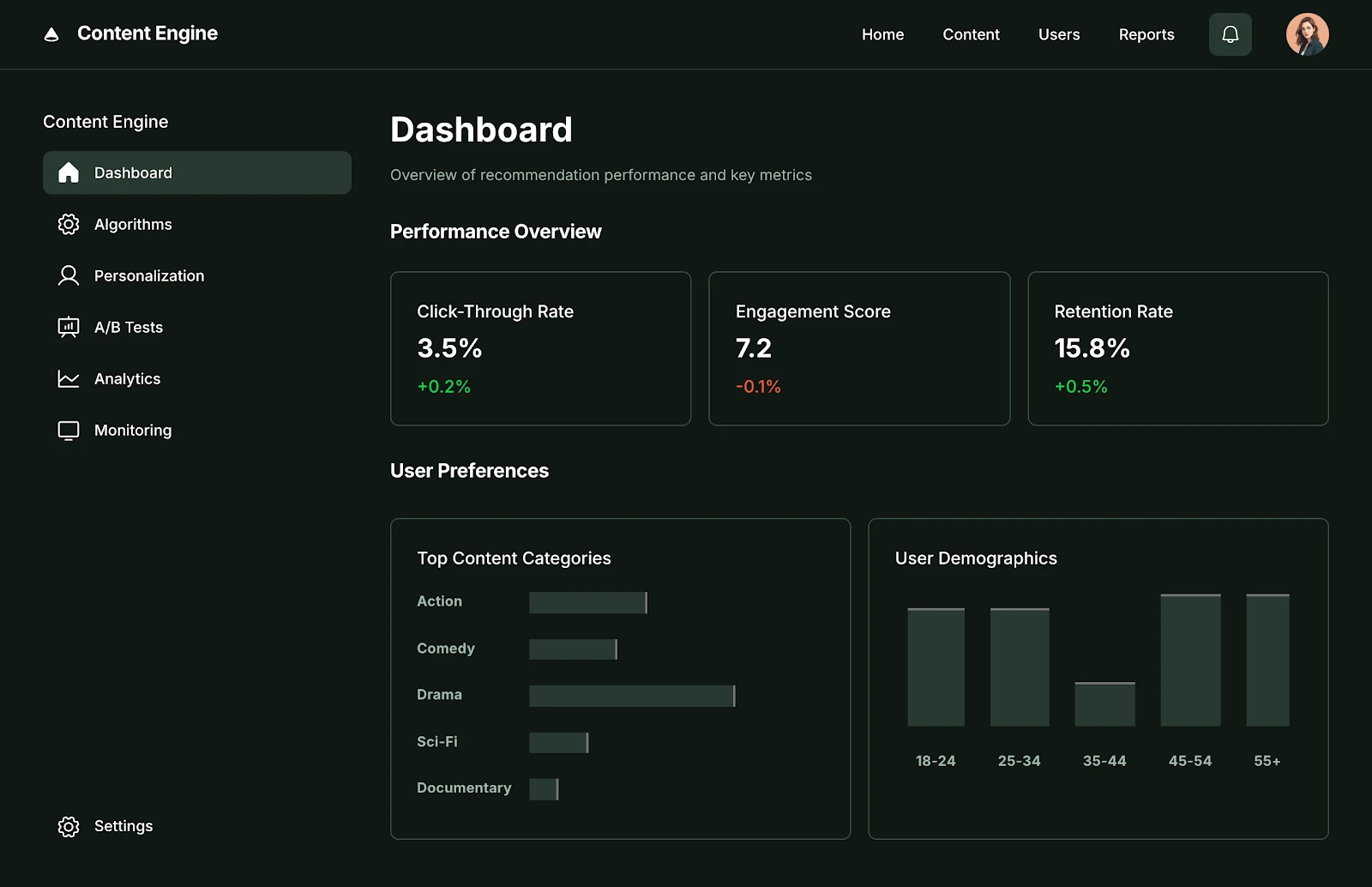Click the Drama category bar
Screen dimensions: 1372x887
(x=632, y=695)
